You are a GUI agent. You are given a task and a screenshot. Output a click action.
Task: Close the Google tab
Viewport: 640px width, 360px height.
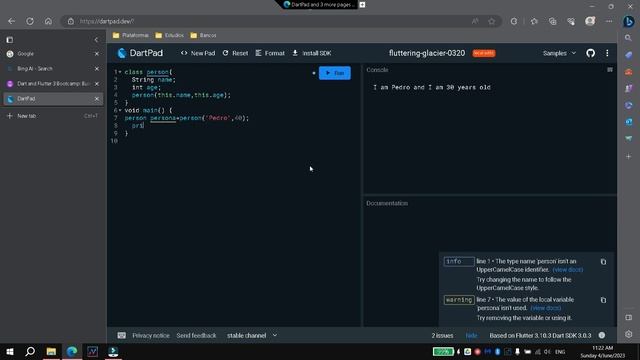pyautogui.click(x=97, y=54)
